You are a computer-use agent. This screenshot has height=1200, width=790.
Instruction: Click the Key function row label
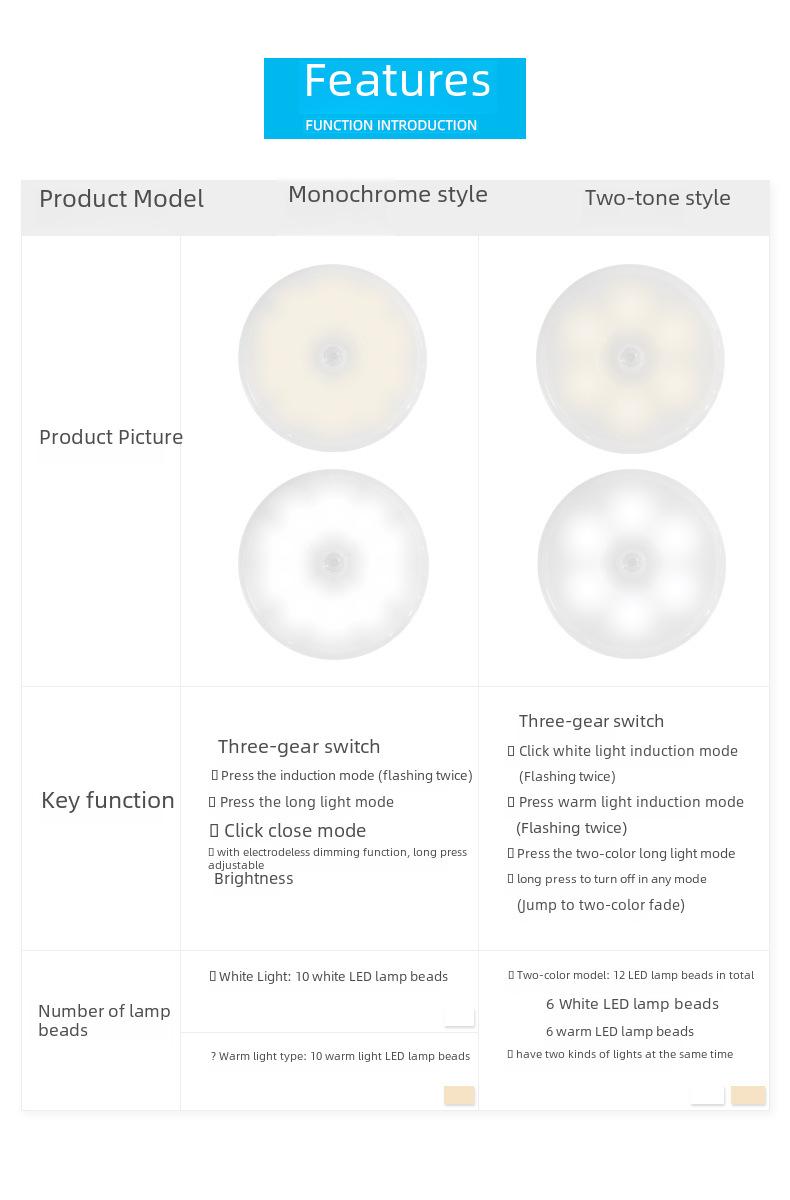tap(108, 800)
